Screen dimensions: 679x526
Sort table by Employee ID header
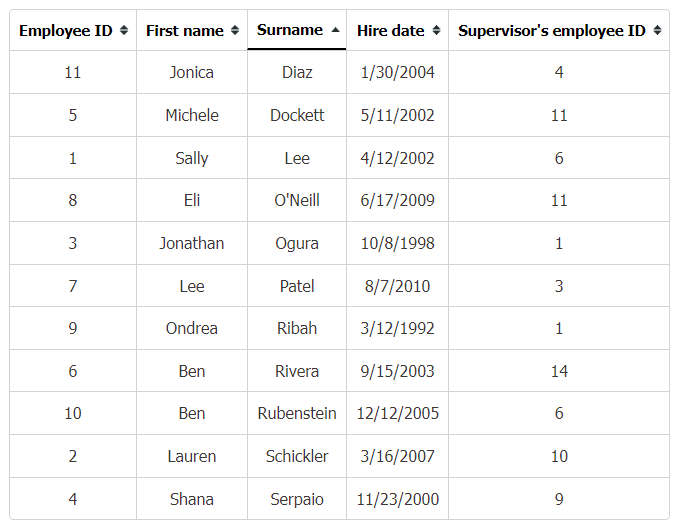point(73,30)
